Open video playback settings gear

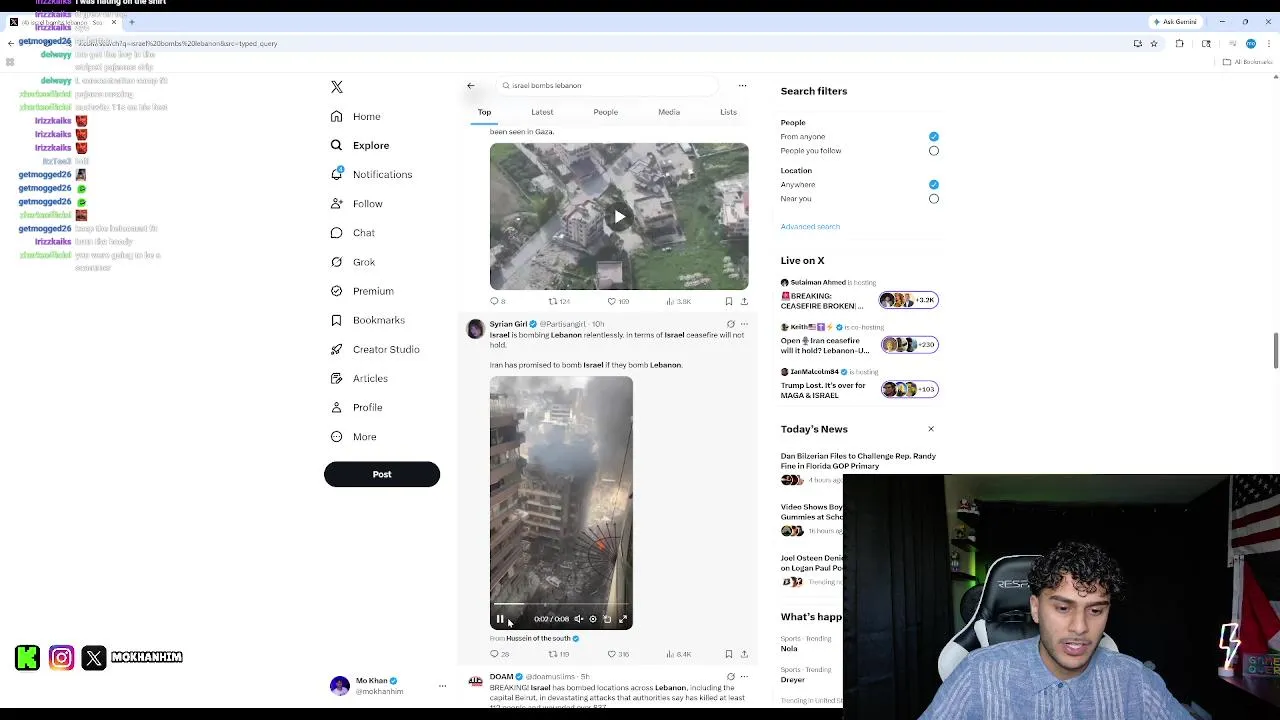592,619
